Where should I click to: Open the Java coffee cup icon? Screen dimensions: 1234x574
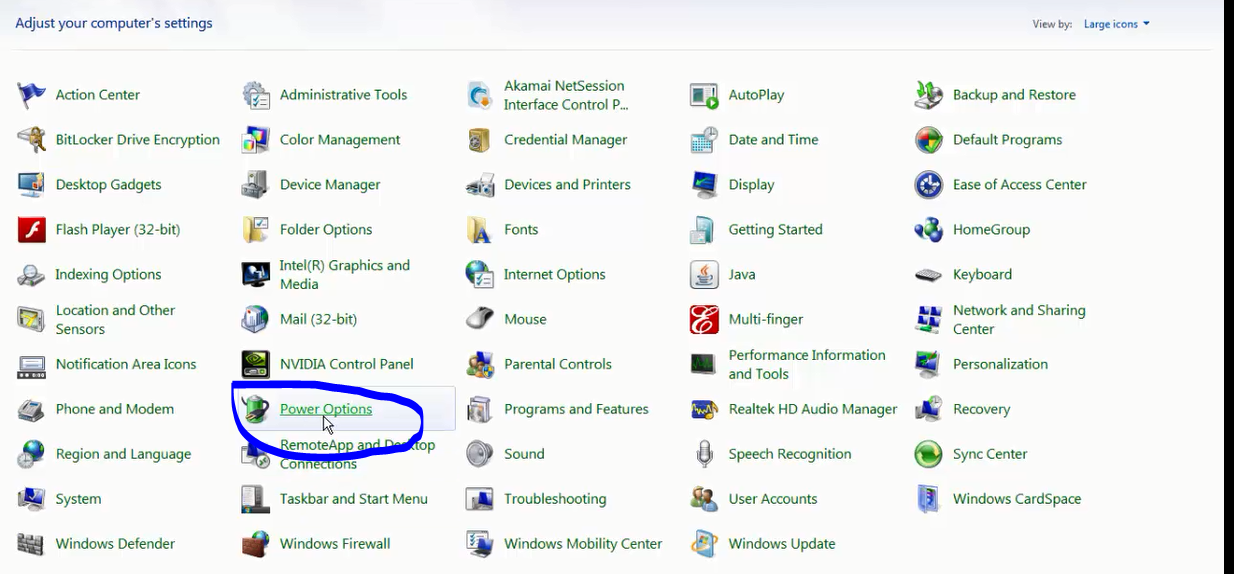(704, 275)
